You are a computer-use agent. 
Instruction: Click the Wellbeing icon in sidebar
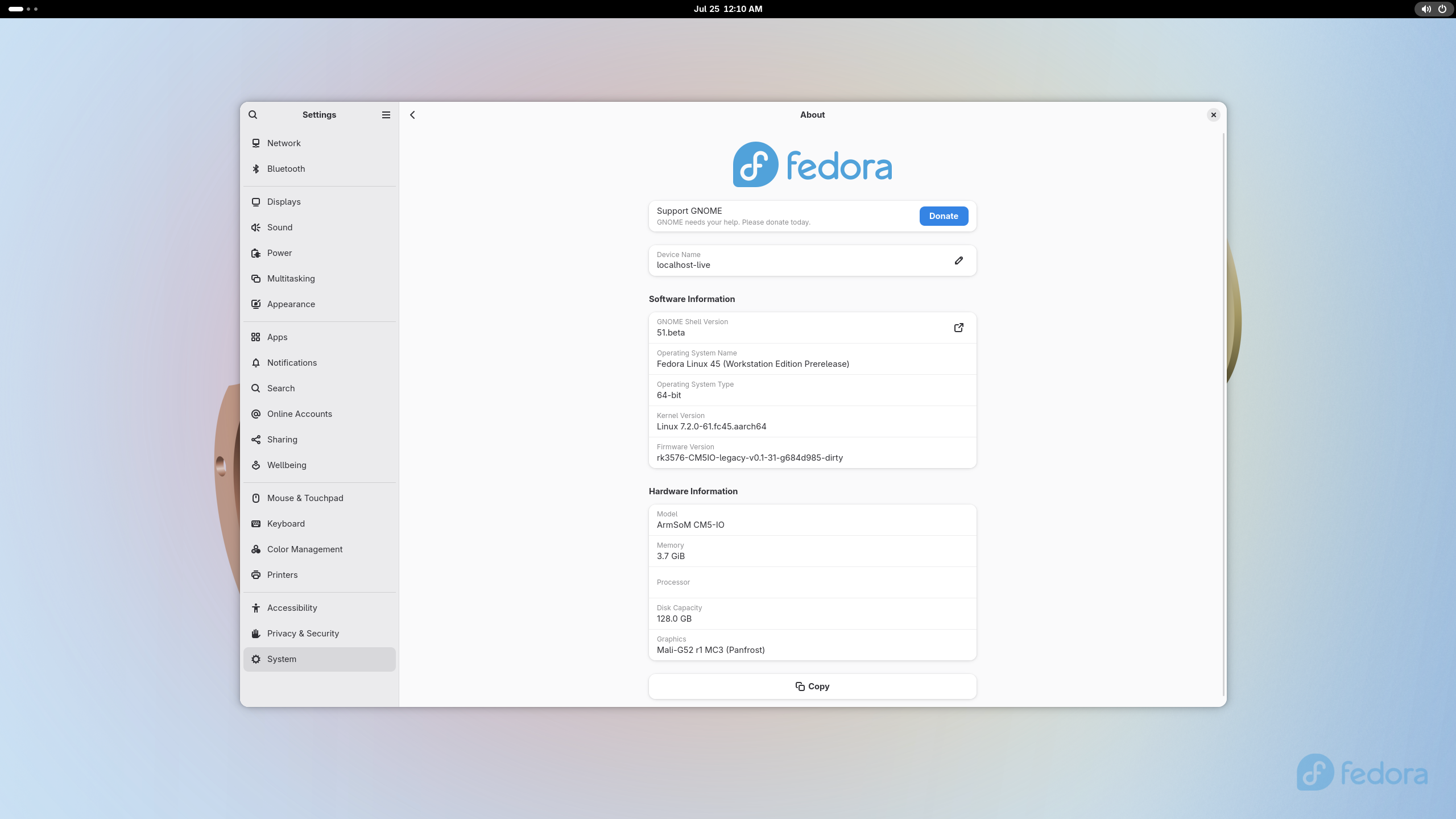point(256,465)
